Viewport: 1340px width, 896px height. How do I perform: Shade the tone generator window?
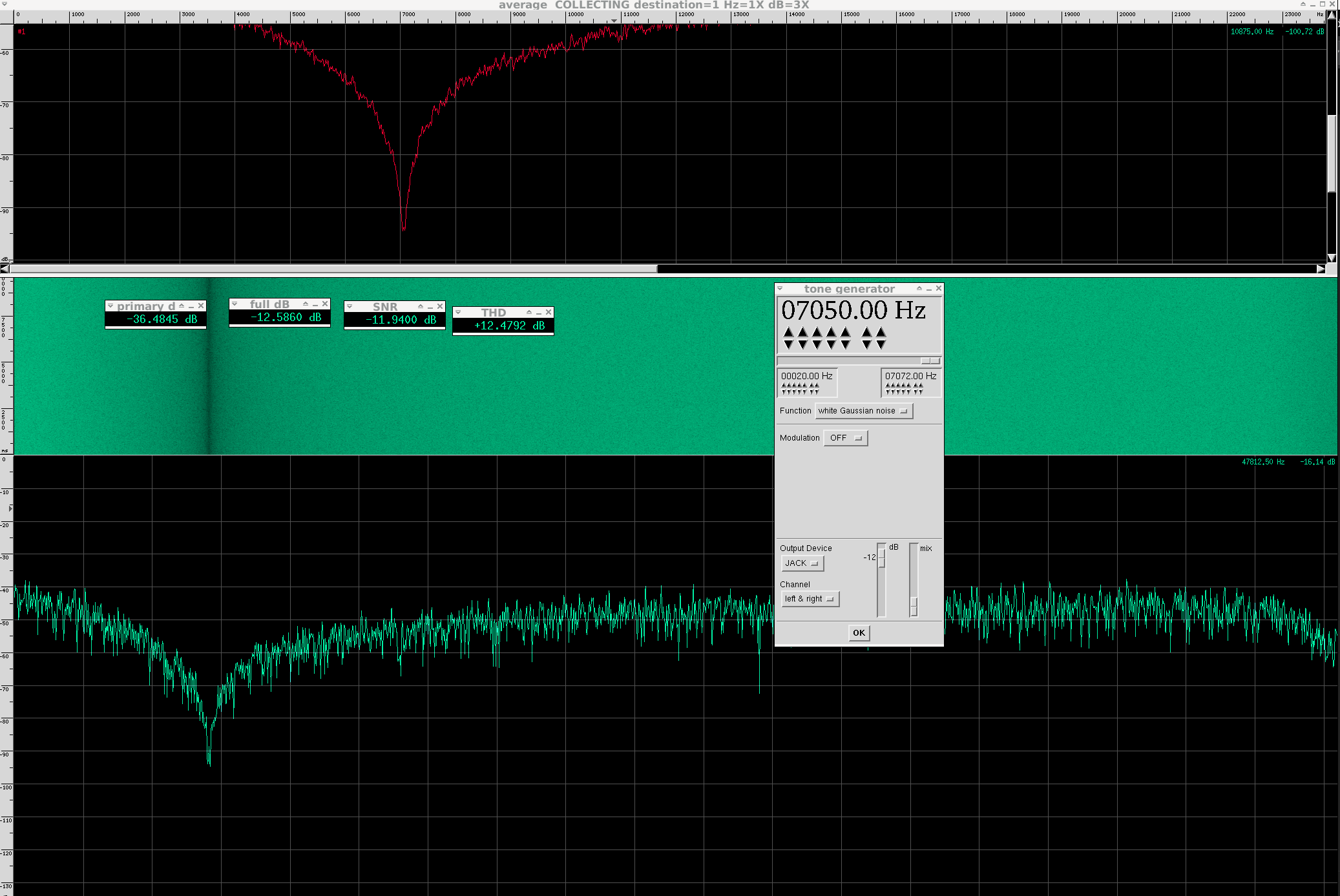[x=919, y=289]
